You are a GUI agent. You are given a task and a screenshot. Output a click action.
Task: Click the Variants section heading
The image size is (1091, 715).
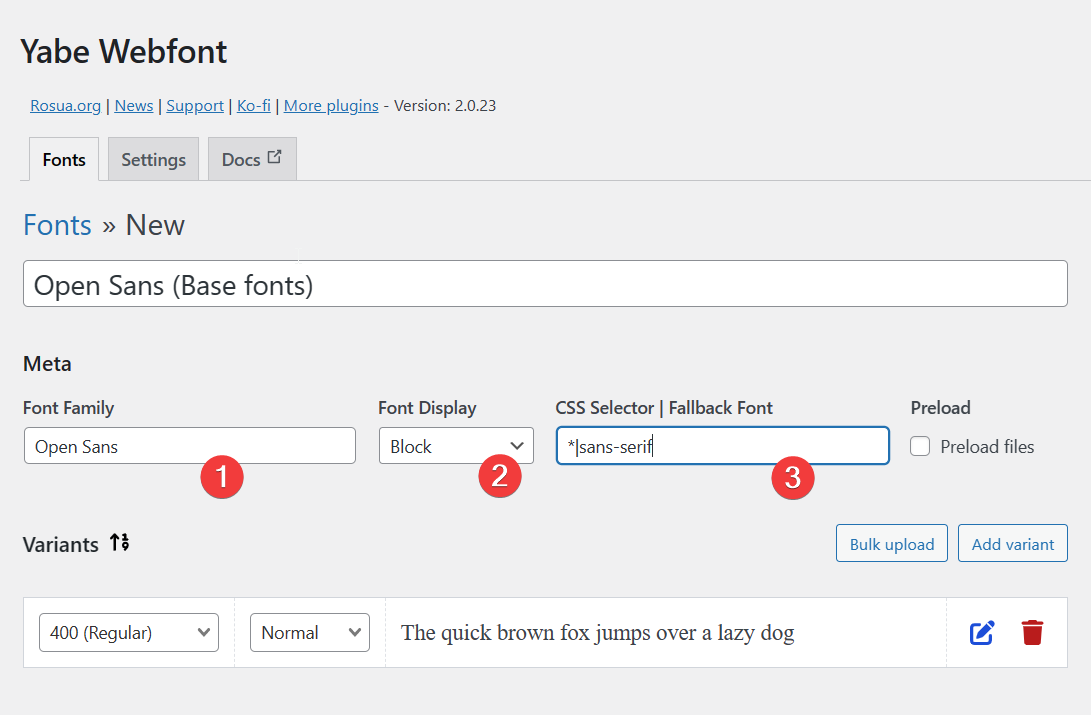pos(61,545)
